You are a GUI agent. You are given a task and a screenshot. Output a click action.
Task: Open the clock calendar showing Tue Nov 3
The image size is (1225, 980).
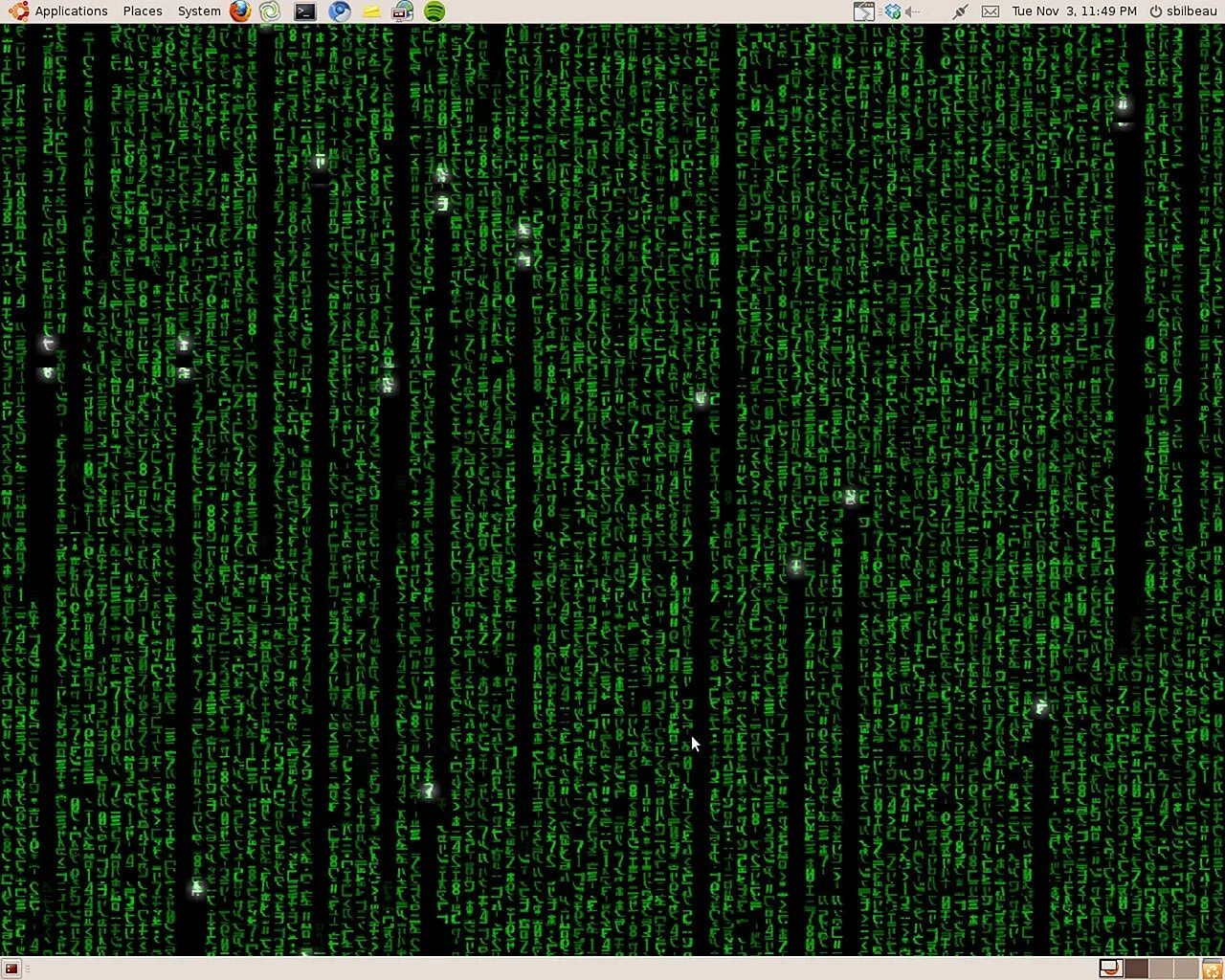pyautogui.click(x=1074, y=11)
